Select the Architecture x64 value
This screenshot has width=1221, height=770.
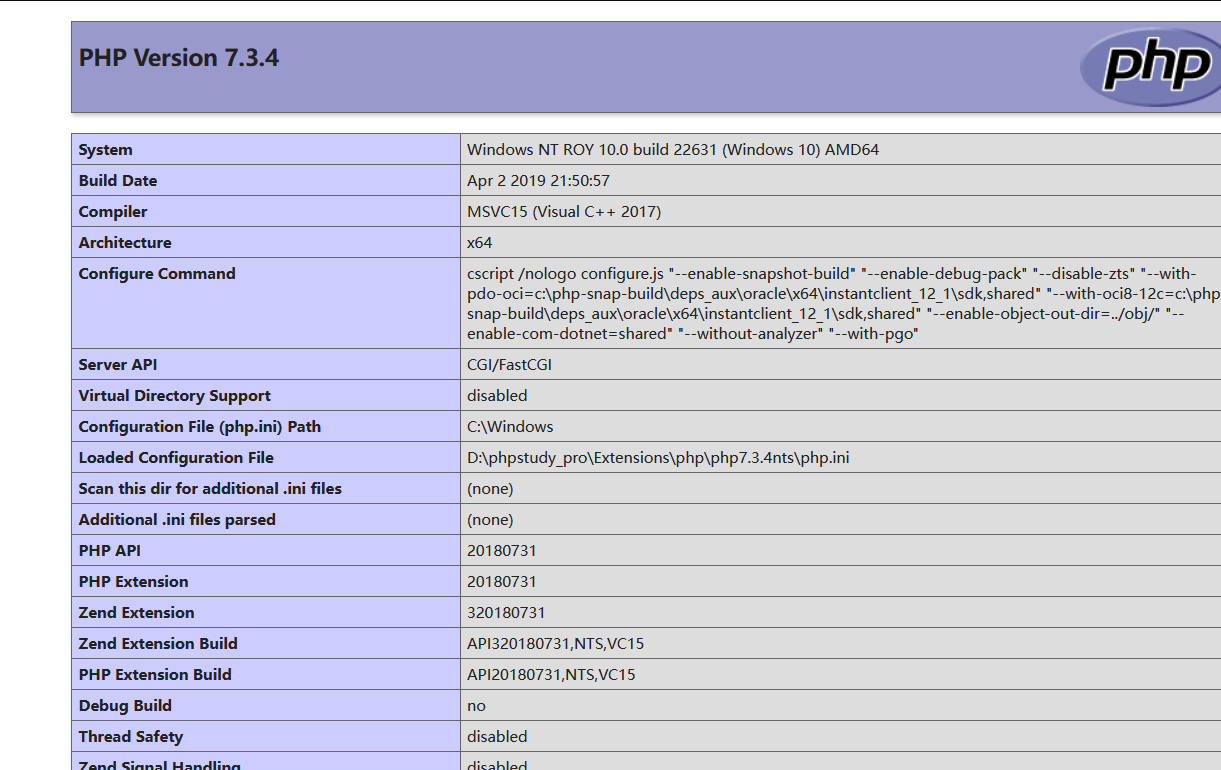click(476, 242)
